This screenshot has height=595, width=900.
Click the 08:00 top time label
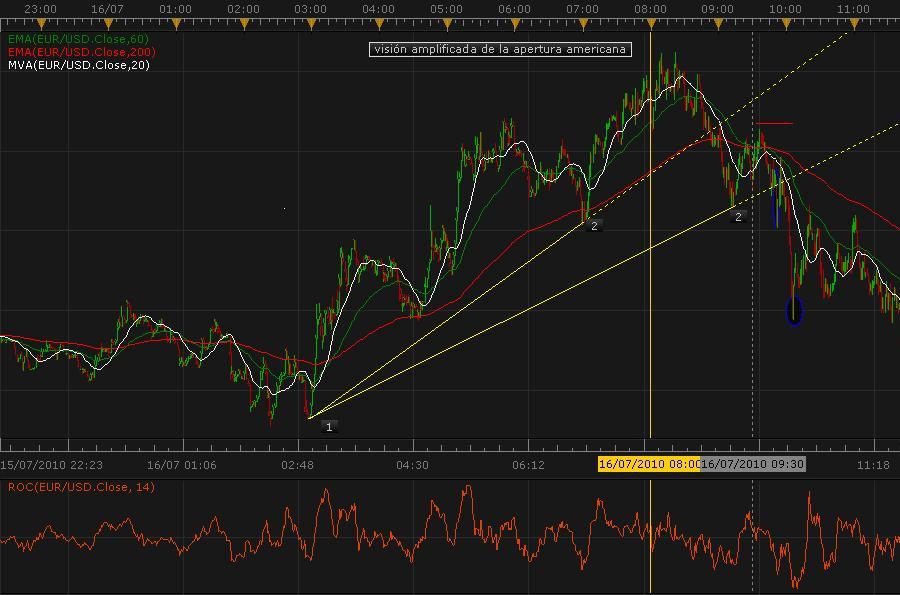click(650, 9)
